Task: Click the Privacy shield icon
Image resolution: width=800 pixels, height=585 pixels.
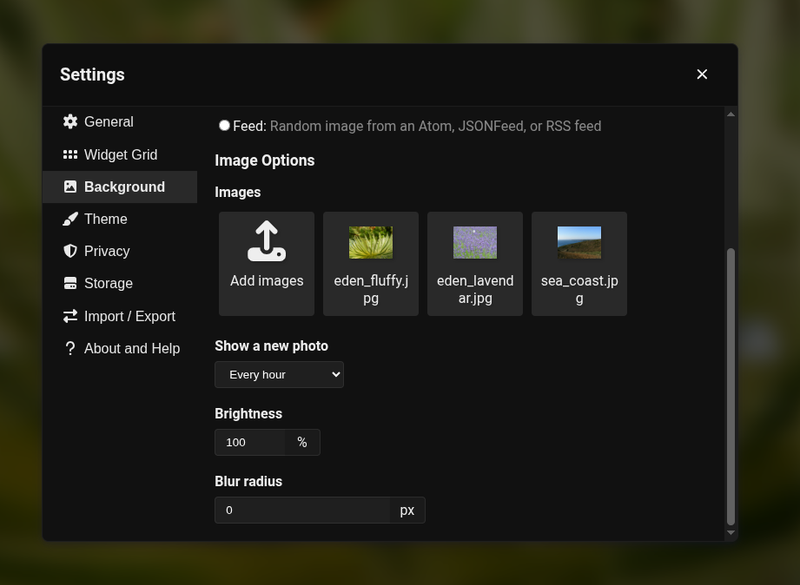Action: click(70, 251)
